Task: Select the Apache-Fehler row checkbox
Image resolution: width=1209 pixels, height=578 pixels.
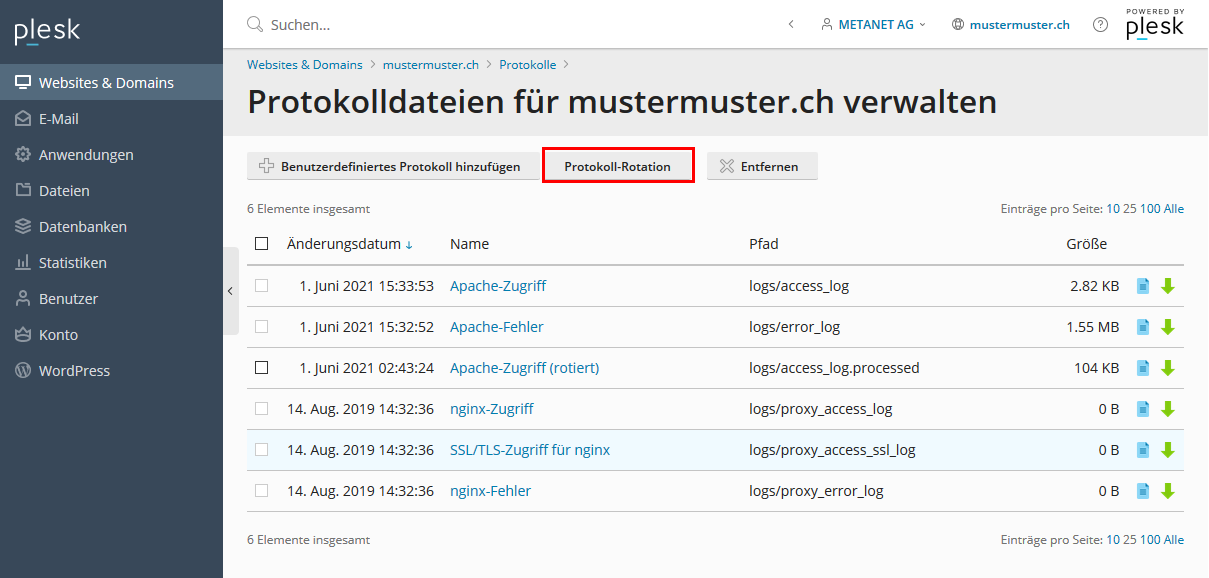Action: [x=262, y=327]
